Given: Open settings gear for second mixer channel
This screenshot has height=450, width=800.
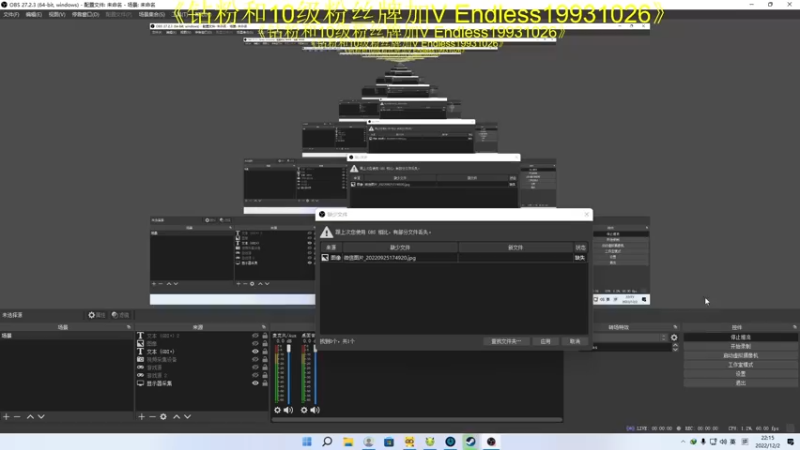Looking at the screenshot, I should click(304, 410).
